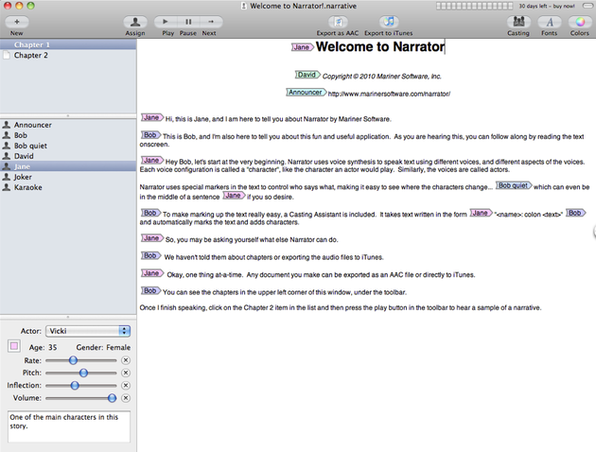This screenshot has height=452, width=596.
Task: Start playback with the Play button
Action: (165, 22)
